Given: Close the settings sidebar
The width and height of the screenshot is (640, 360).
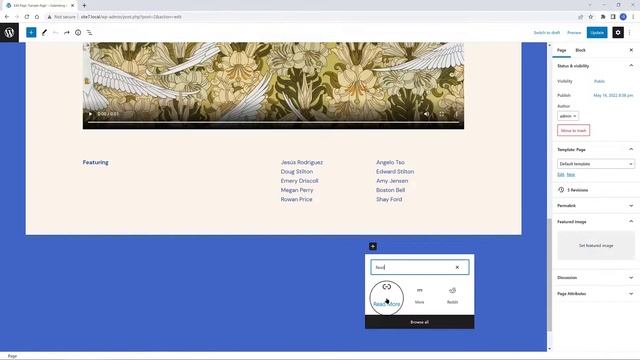Looking at the screenshot, I should point(631,50).
